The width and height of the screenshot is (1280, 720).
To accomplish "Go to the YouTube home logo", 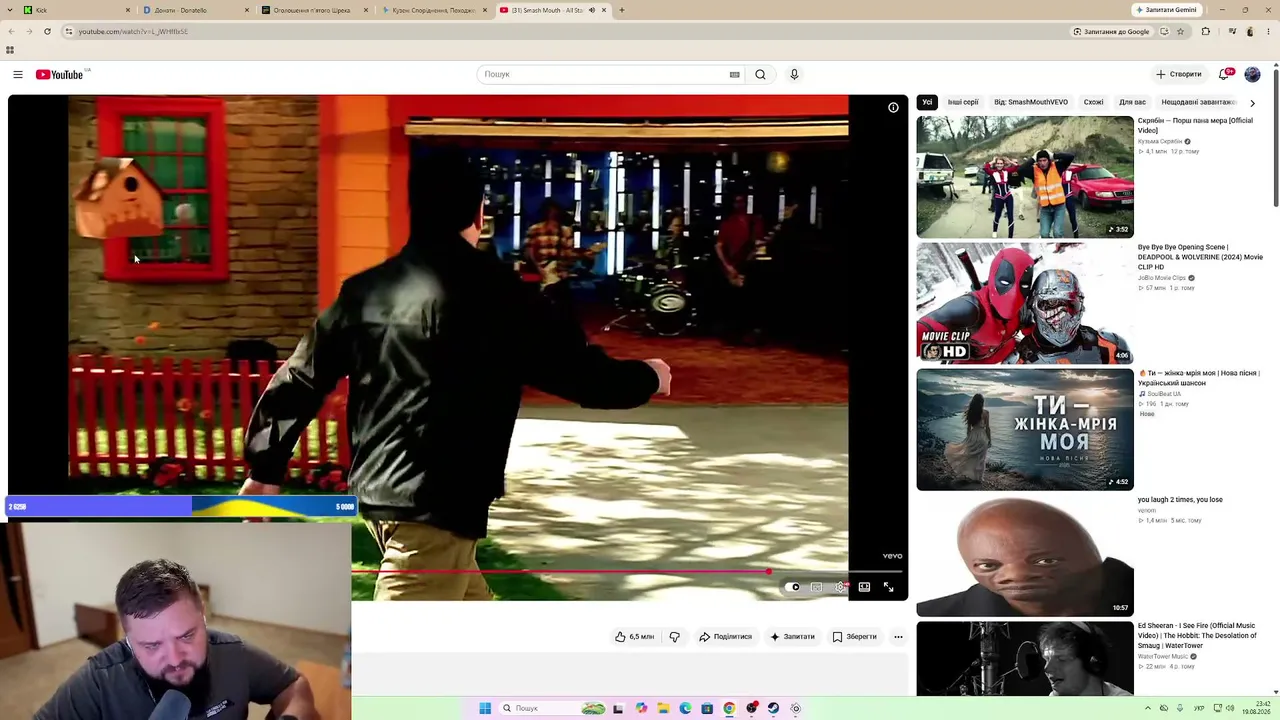I will coord(60,75).
